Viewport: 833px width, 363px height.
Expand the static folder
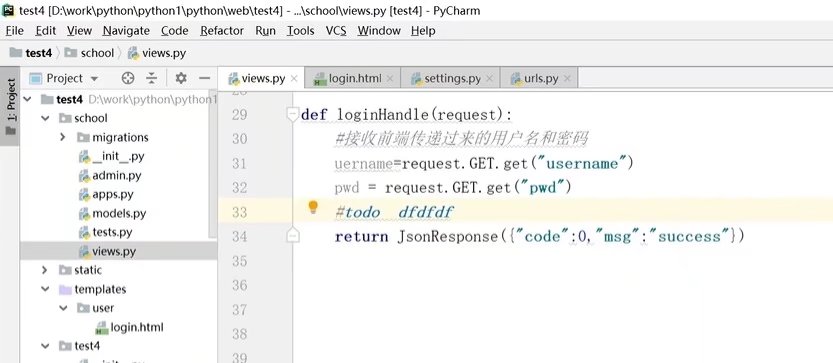[45, 270]
